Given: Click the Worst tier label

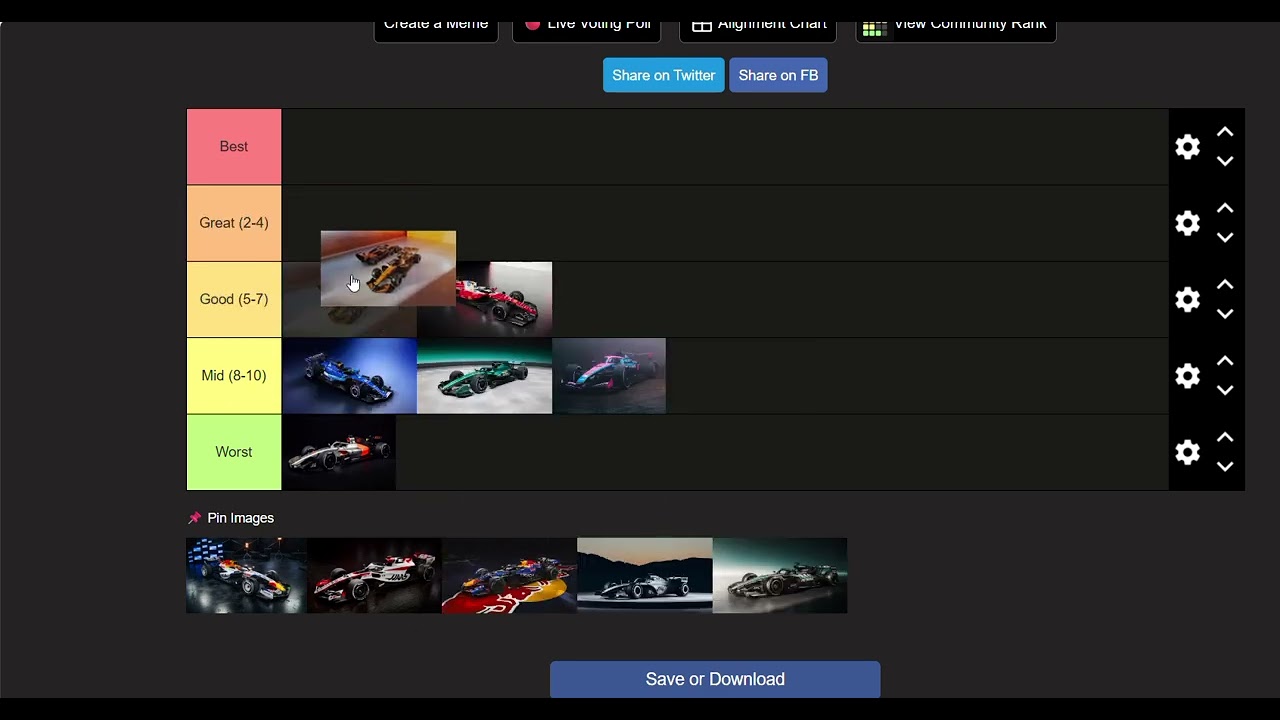Looking at the screenshot, I should [x=234, y=452].
